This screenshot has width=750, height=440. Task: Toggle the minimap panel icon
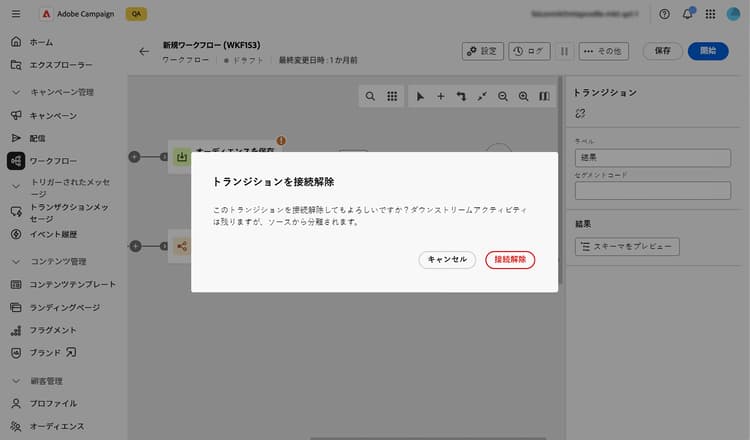pos(544,96)
